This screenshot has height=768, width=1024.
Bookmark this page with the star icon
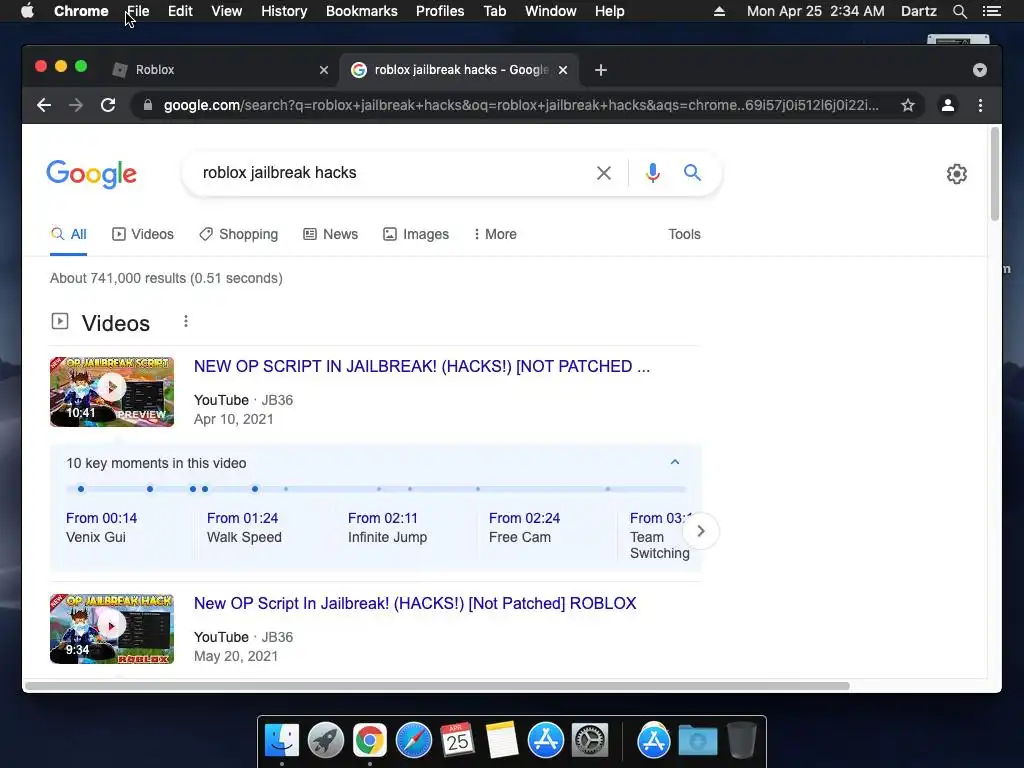[x=908, y=105]
